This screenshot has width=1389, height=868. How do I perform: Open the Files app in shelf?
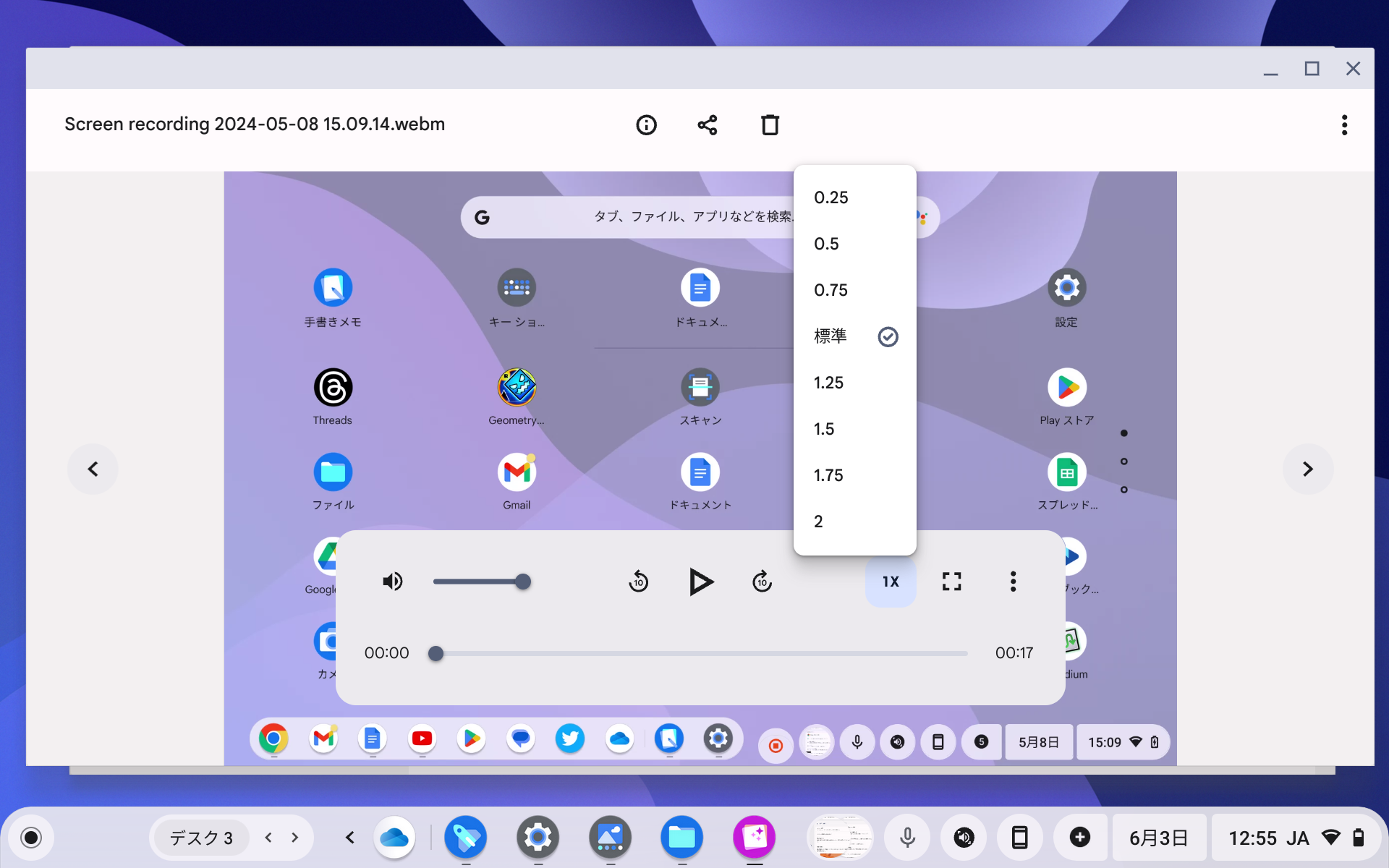[x=681, y=838]
